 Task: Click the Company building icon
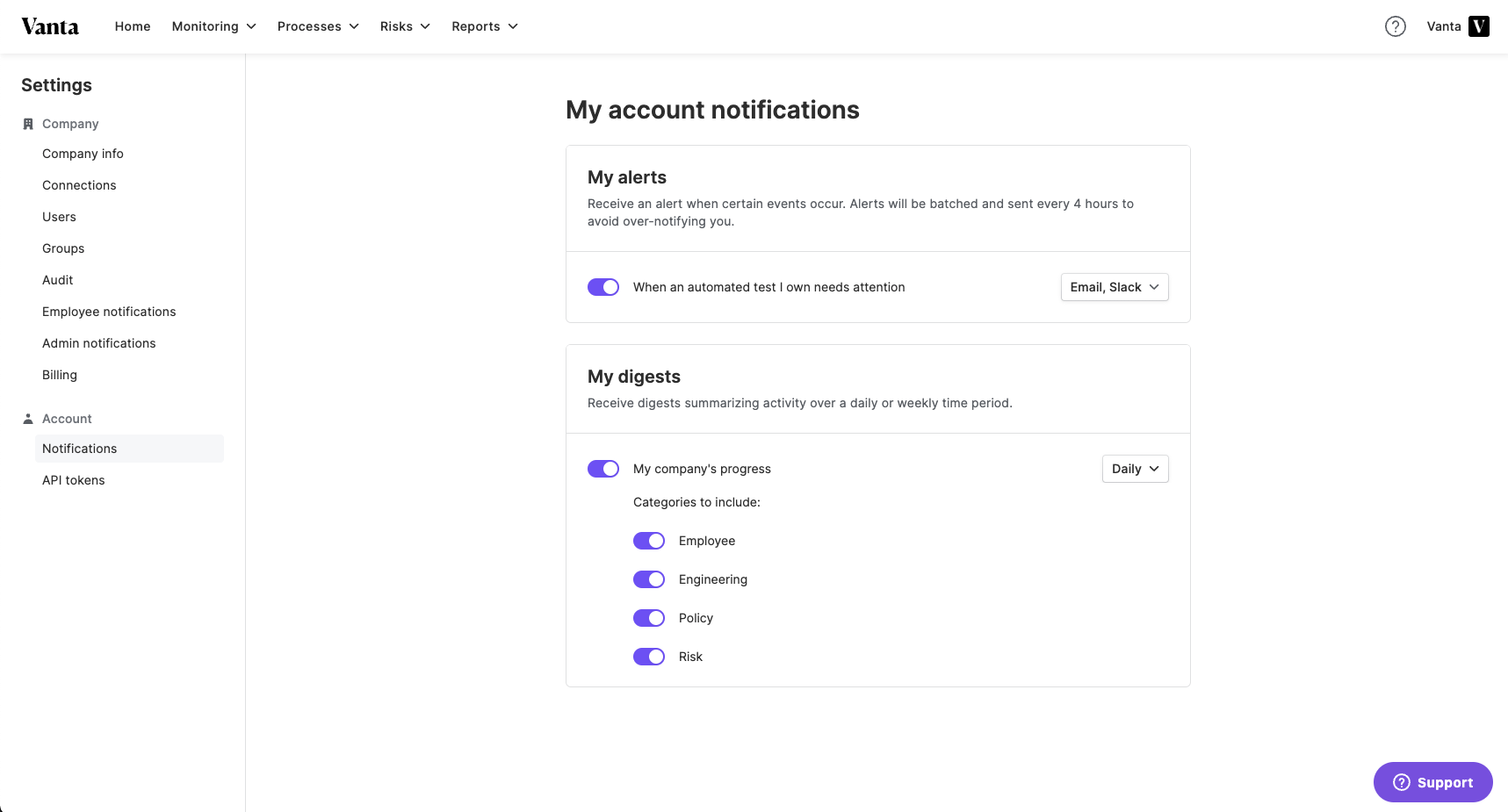(x=28, y=124)
